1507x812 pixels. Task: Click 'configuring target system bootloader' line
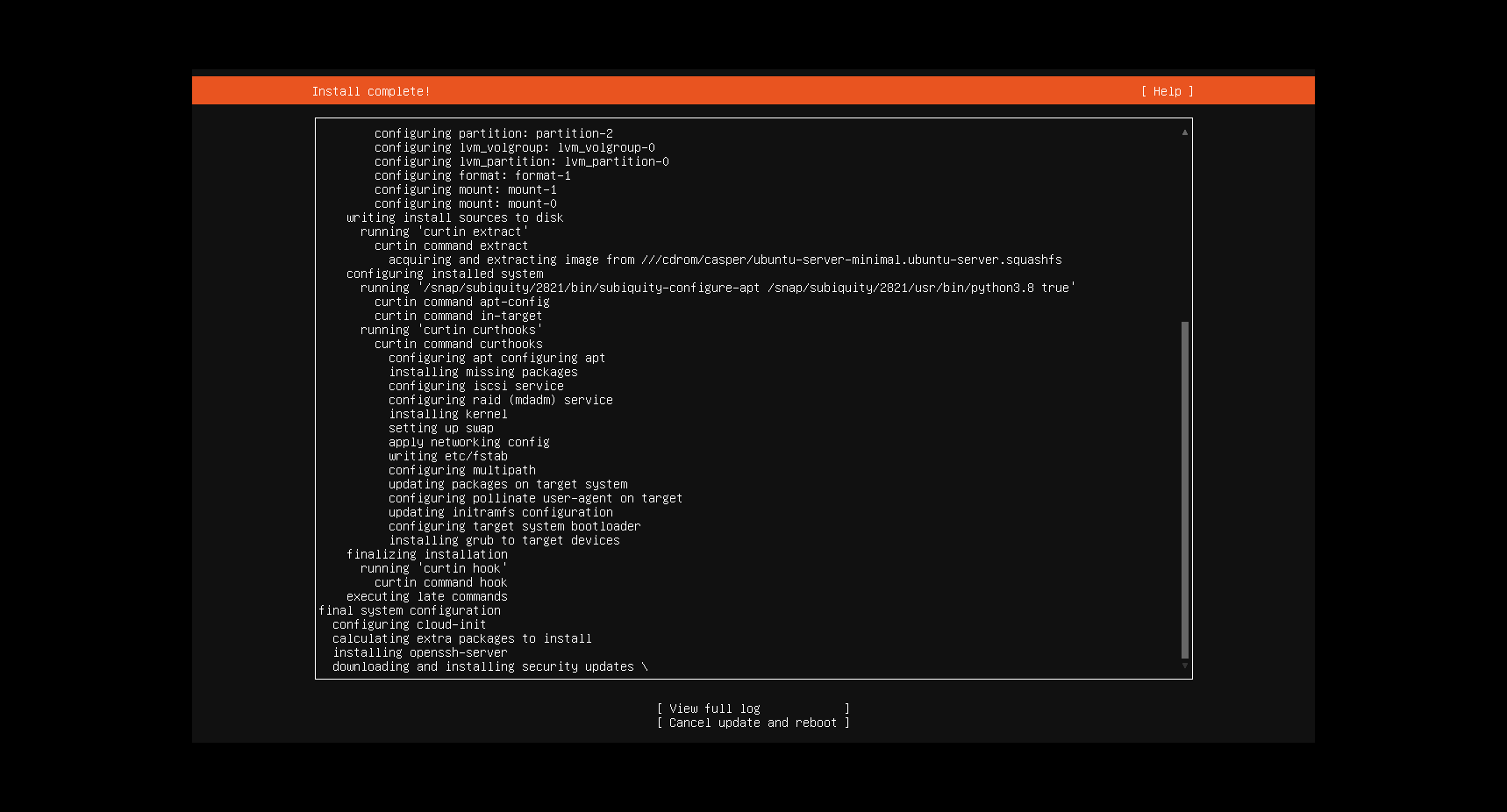tap(515, 526)
